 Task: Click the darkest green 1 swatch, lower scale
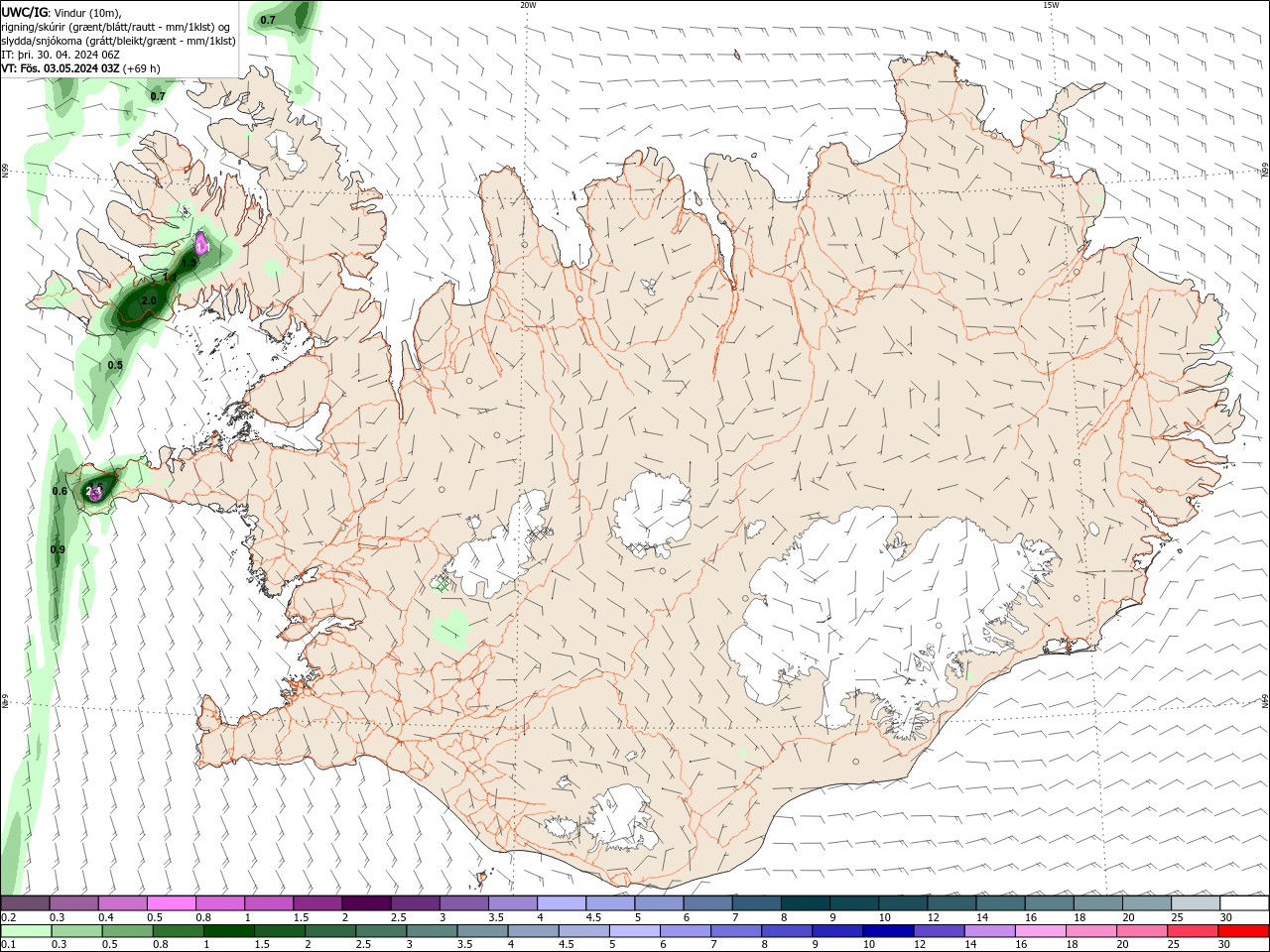pyautogui.click(x=228, y=931)
